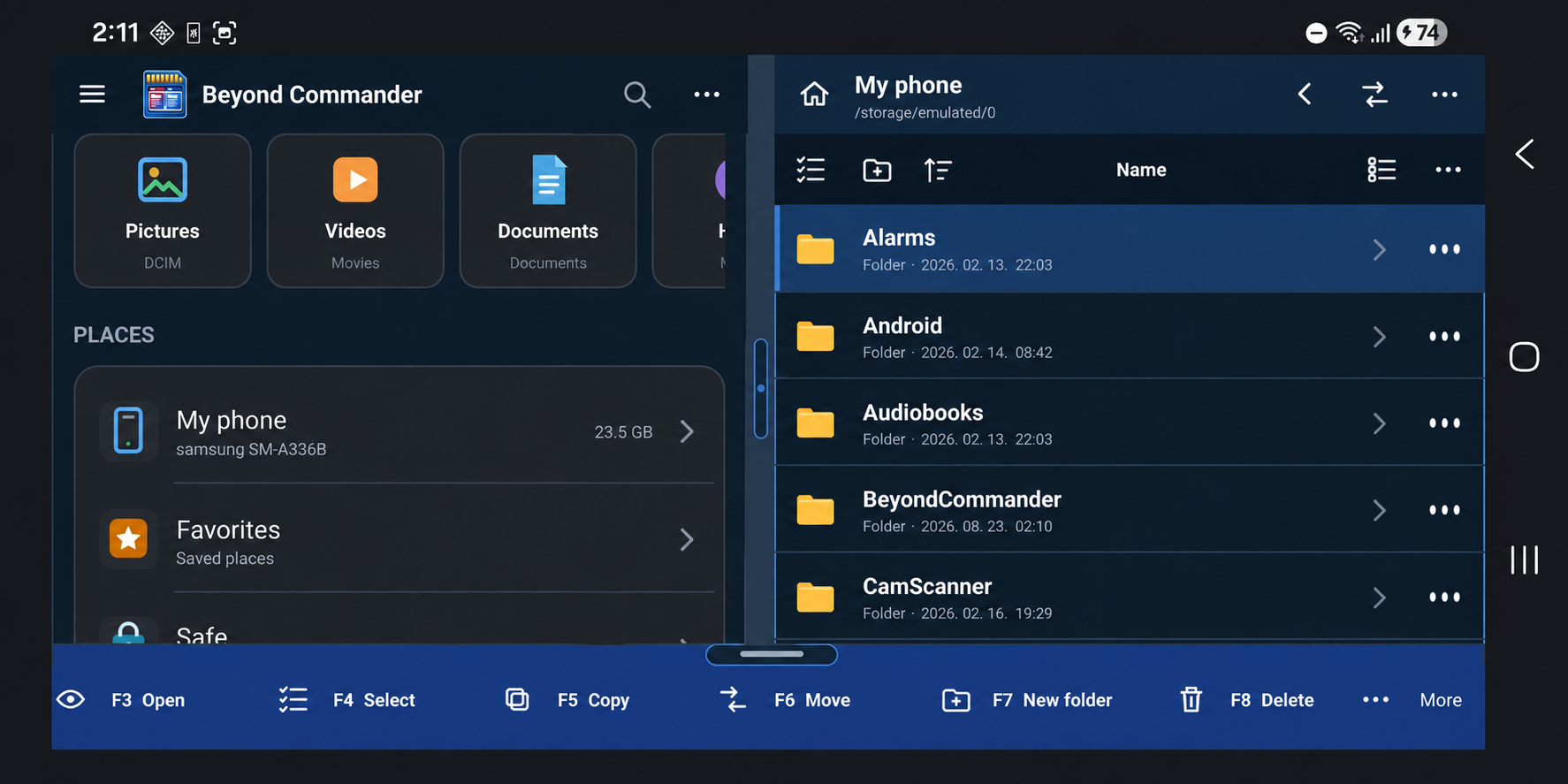Tap F5 Copy button
Screen dimensions: 1568x784
click(567, 700)
